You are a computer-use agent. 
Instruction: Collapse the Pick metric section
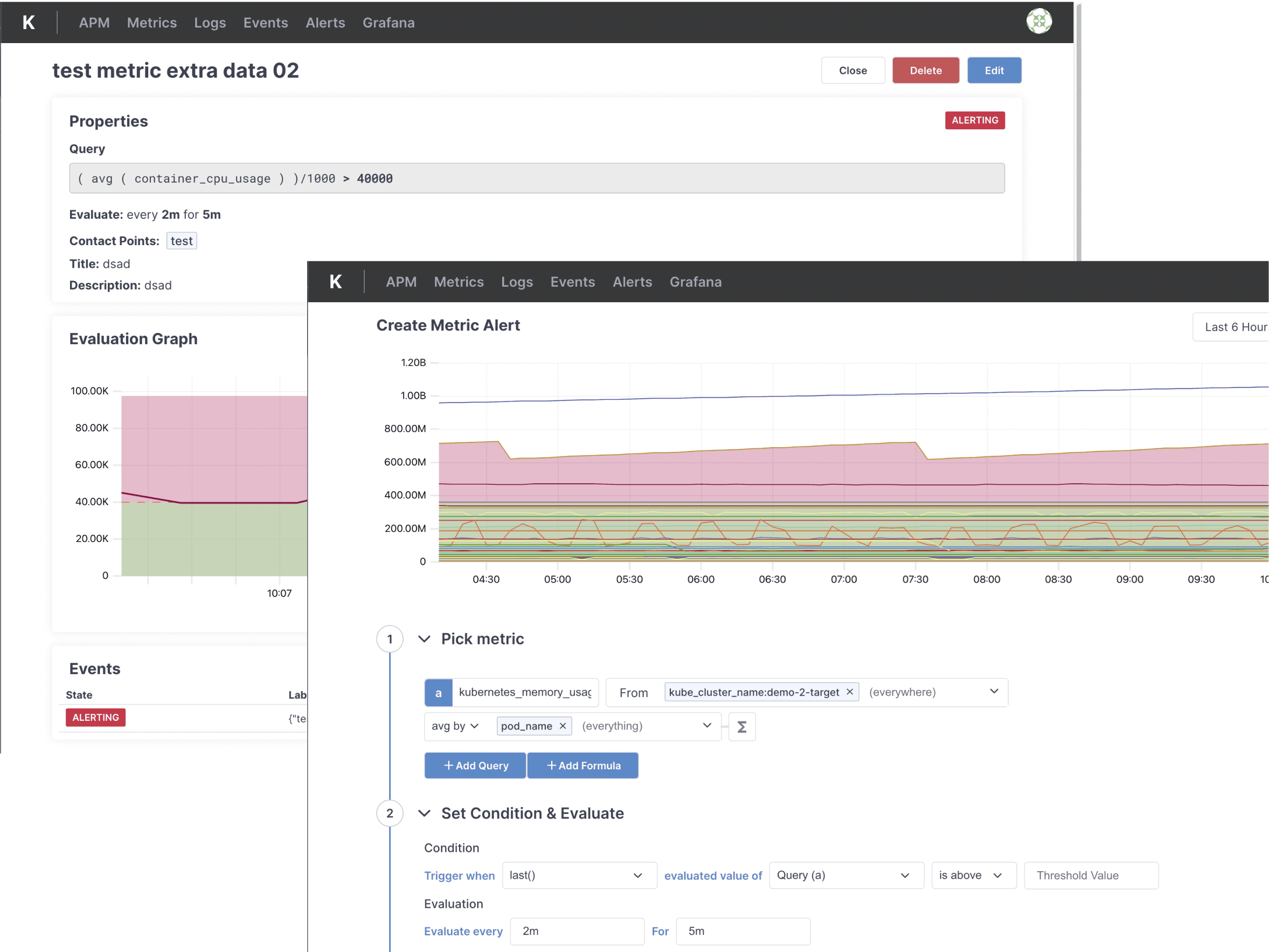(424, 639)
